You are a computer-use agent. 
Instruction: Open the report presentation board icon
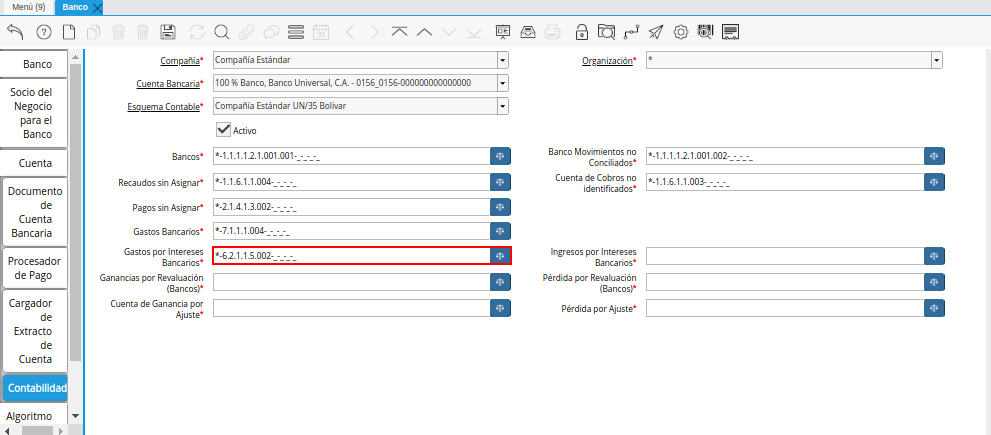coord(503,32)
